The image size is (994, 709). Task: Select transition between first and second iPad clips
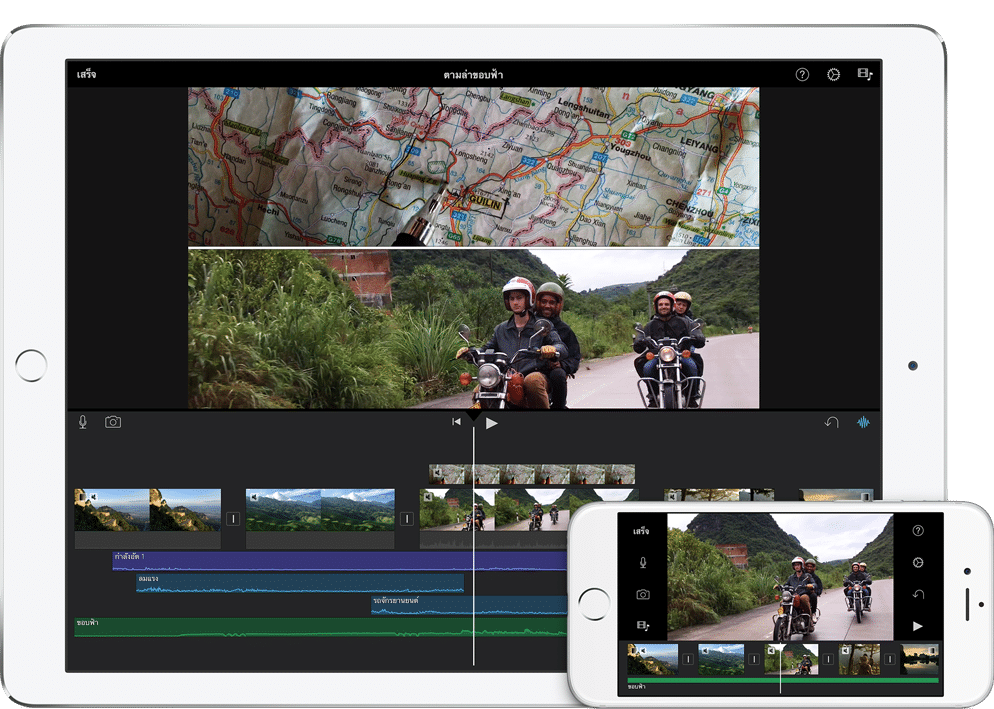pyautogui.click(x=233, y=519)
